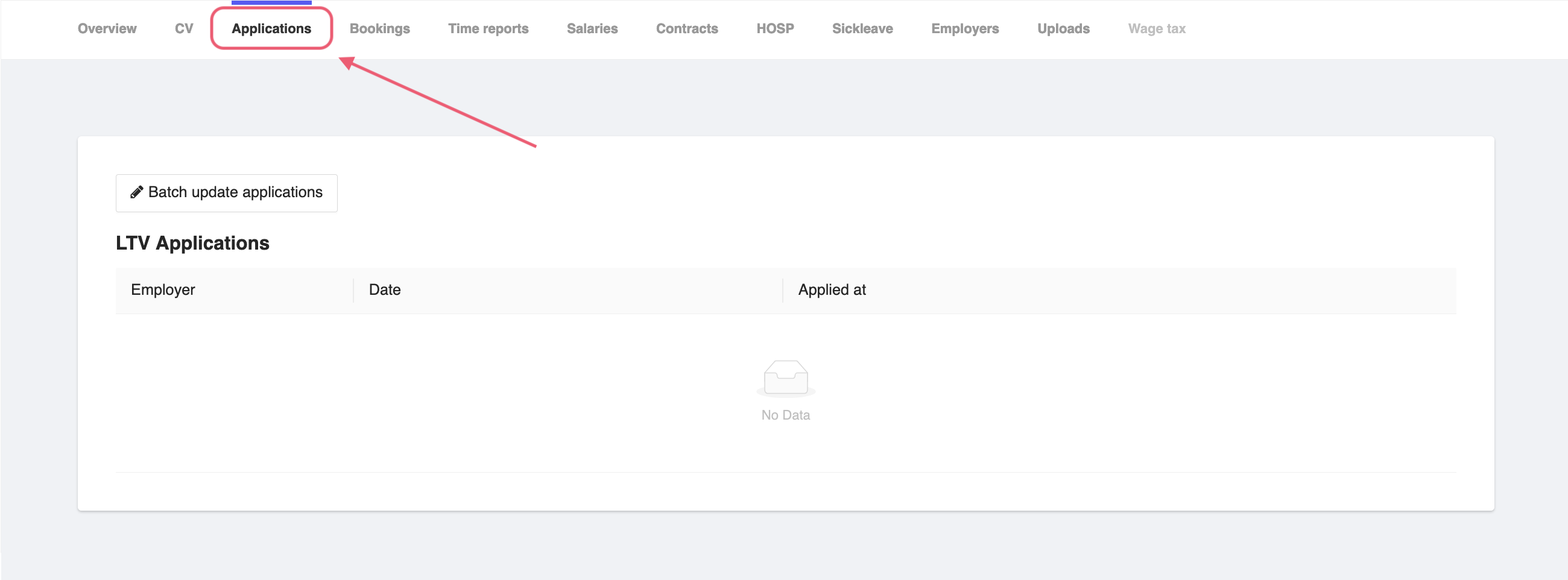Click the Applied at column header
Image resolution: width=1568 pixels, height=580 pixels.
click(x=832, y=289)
